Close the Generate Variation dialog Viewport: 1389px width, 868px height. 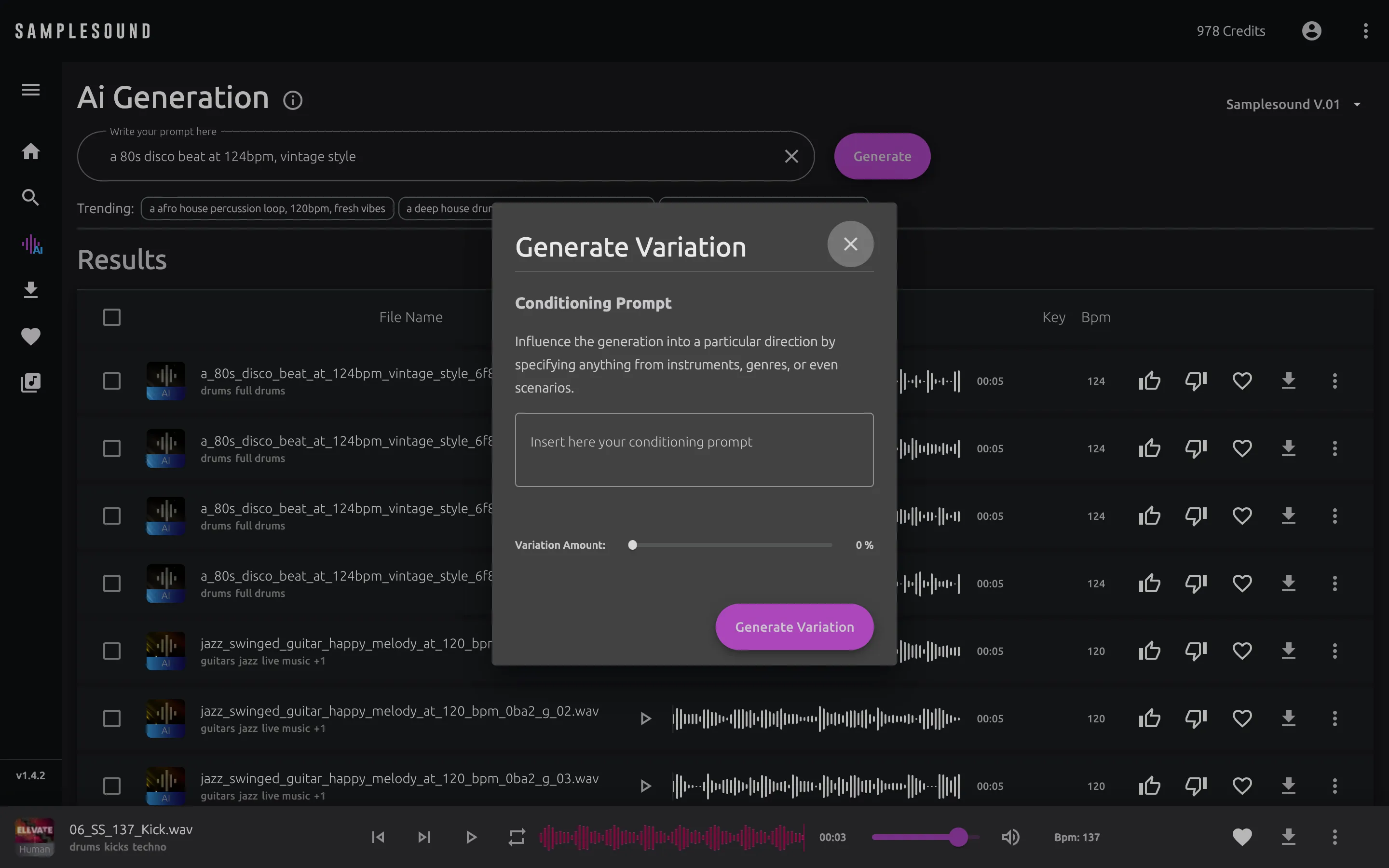click(x=850, y=244)
